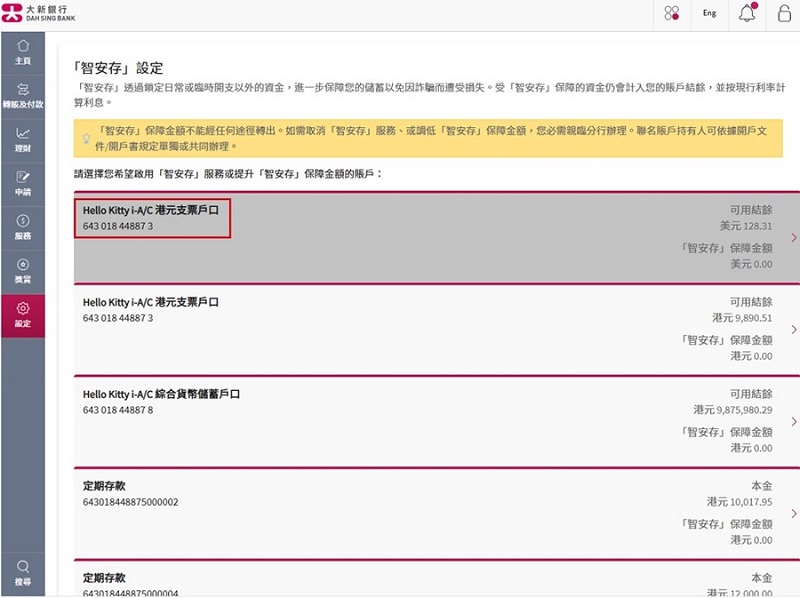Viewport: 800px width, 598px height.
Task: Click the notification bell icon
Action: pos(747,14)
